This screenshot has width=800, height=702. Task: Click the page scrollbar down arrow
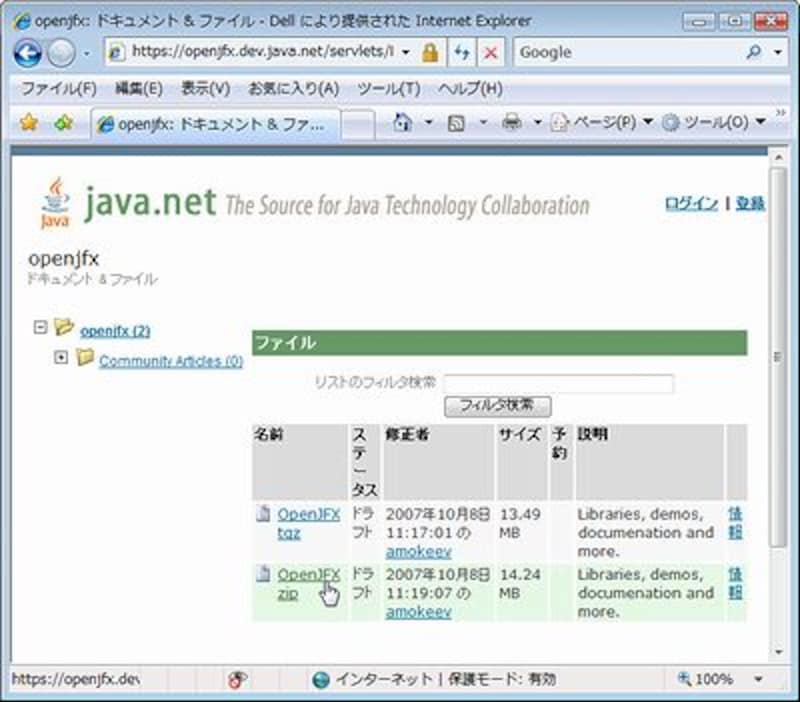click(x=779, y=651)
